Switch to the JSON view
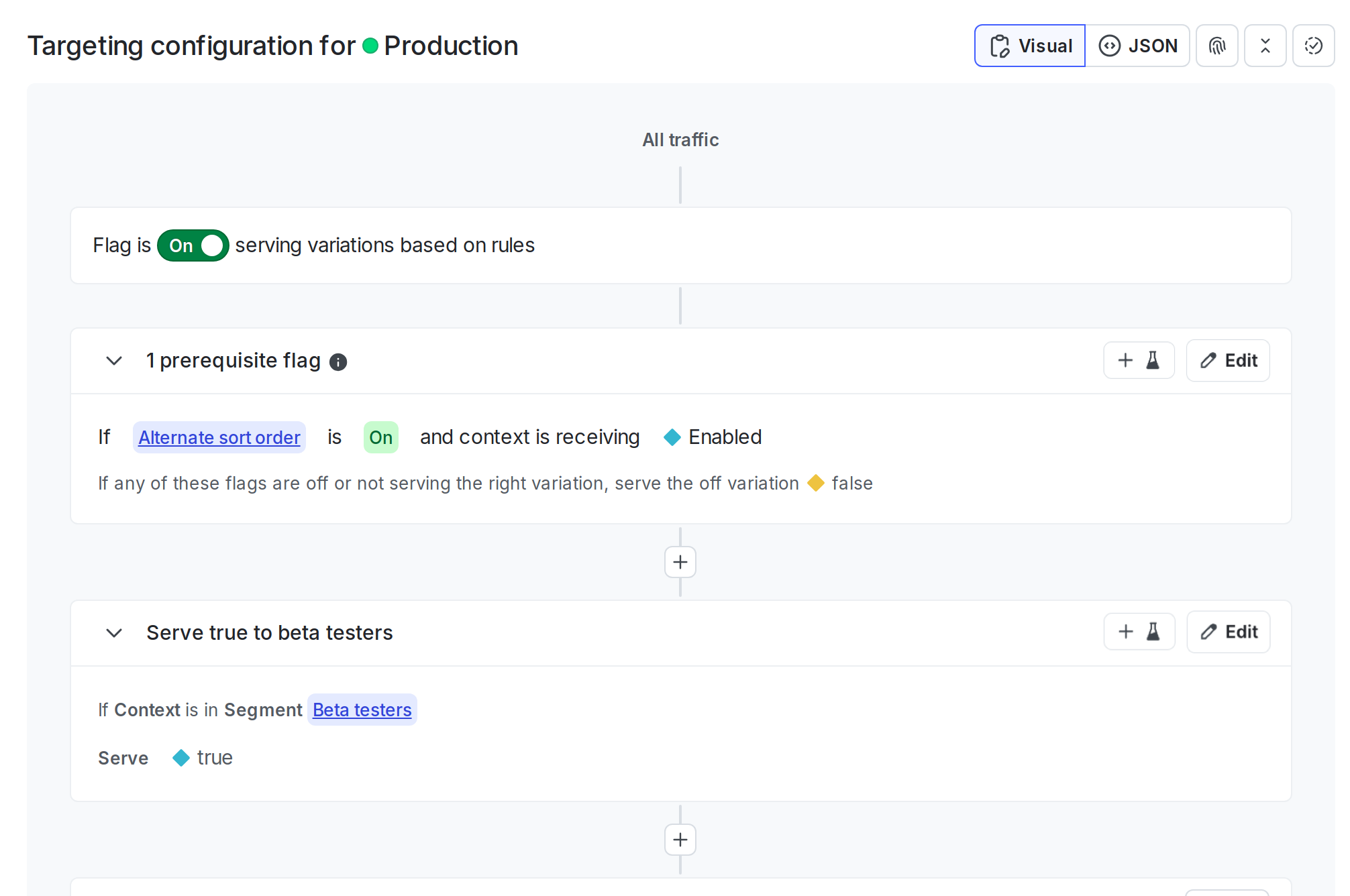 [x=1138, y=46]
